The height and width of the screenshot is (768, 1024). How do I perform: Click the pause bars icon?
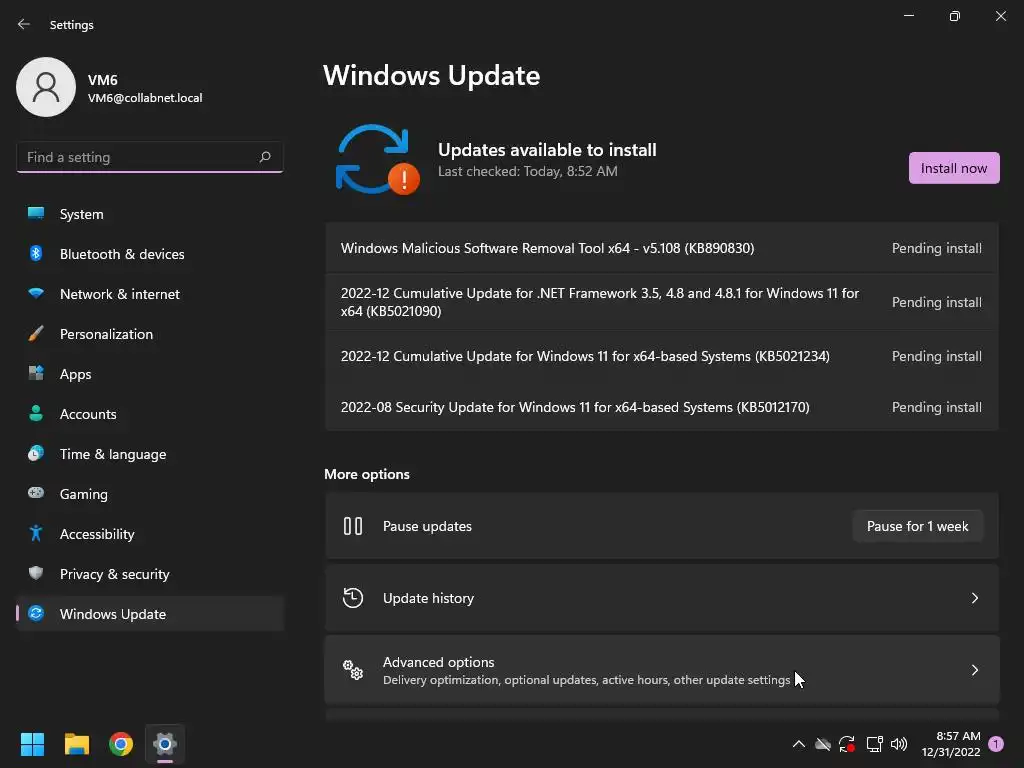pos(353,526)
